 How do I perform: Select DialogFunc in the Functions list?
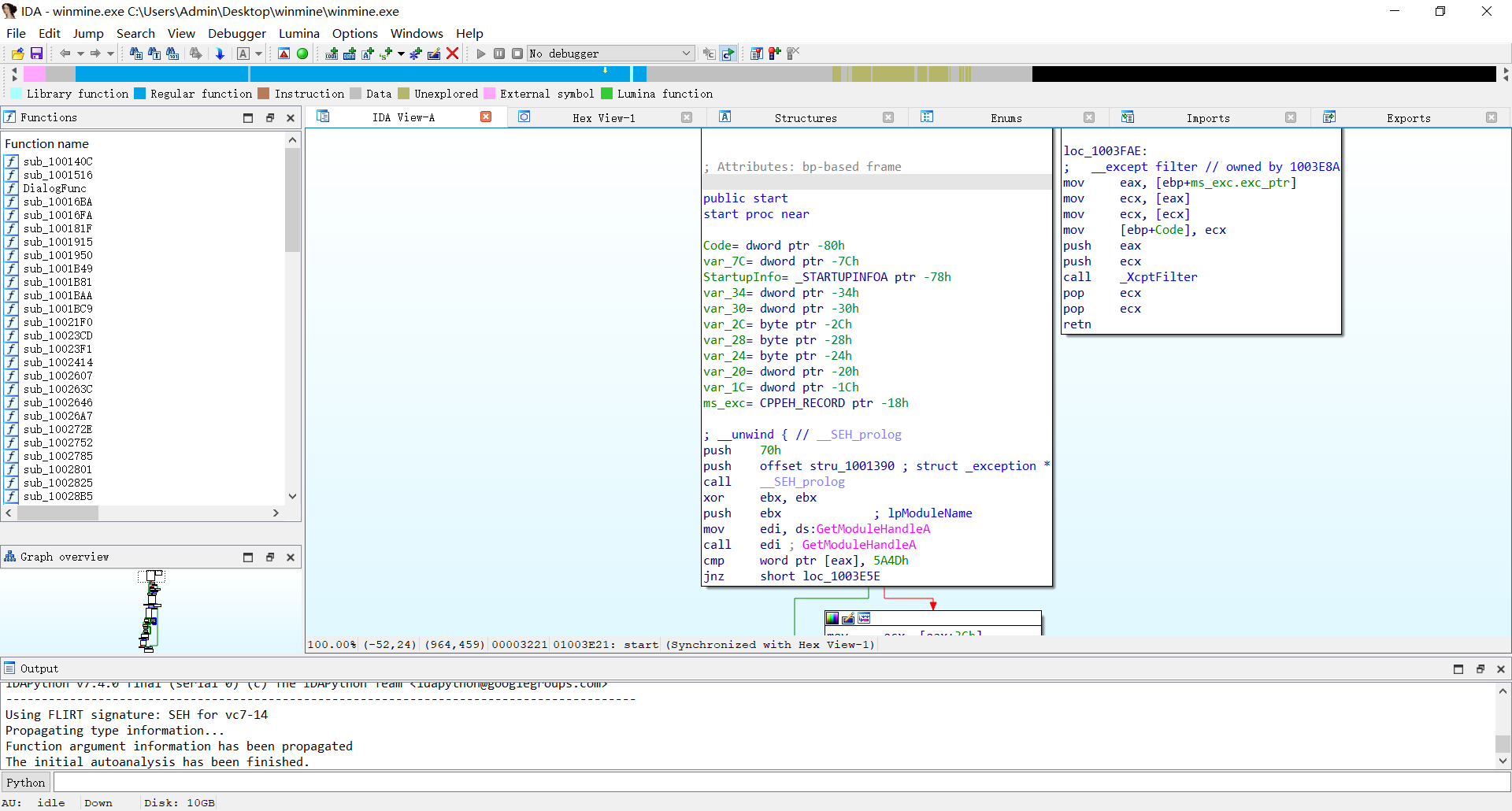[54, 188]
